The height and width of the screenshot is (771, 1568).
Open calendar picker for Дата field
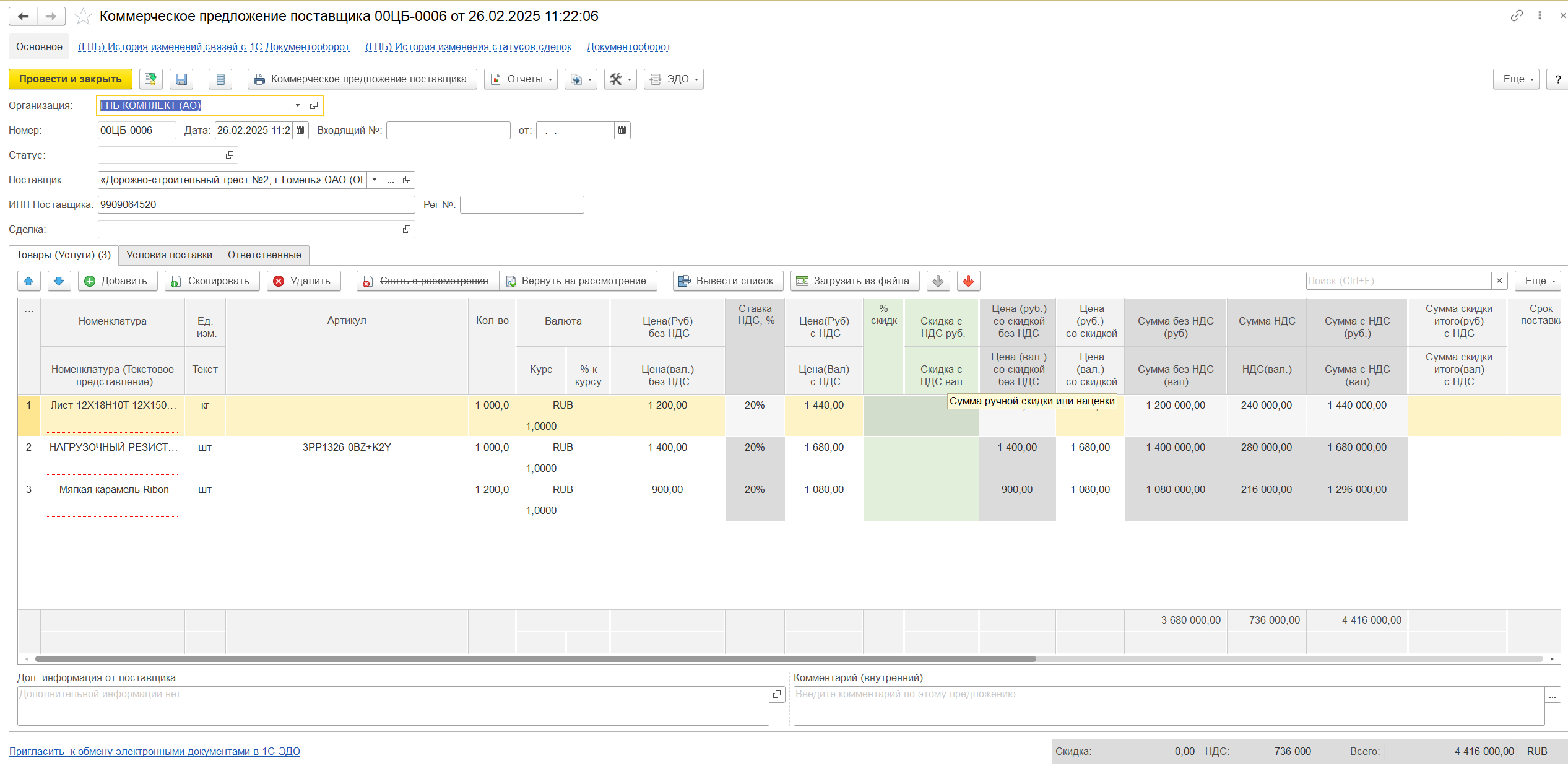(x=300, y=130)
